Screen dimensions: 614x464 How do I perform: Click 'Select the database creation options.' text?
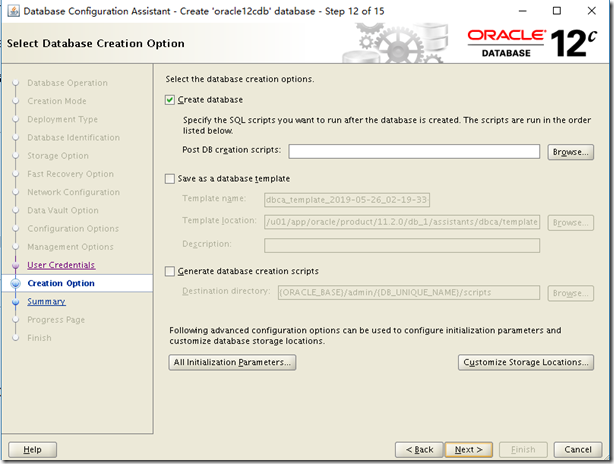click(x=240, y=79)
